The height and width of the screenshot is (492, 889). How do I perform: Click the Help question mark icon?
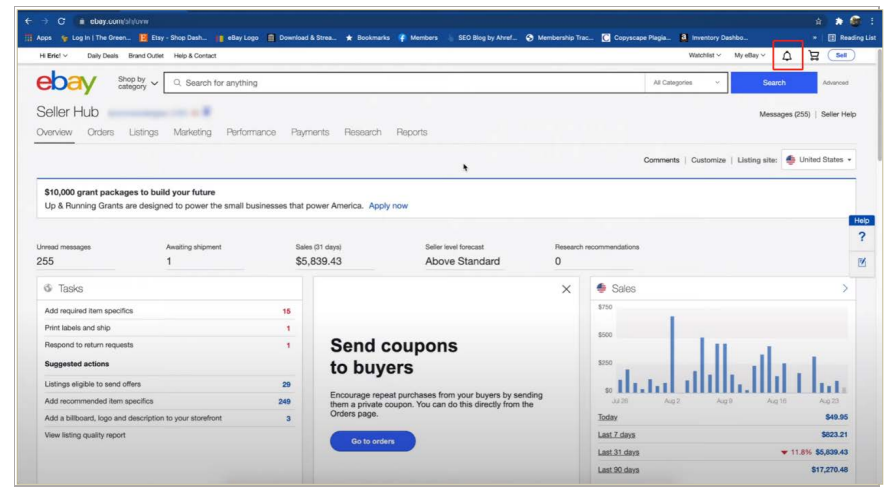click(862, 237)
